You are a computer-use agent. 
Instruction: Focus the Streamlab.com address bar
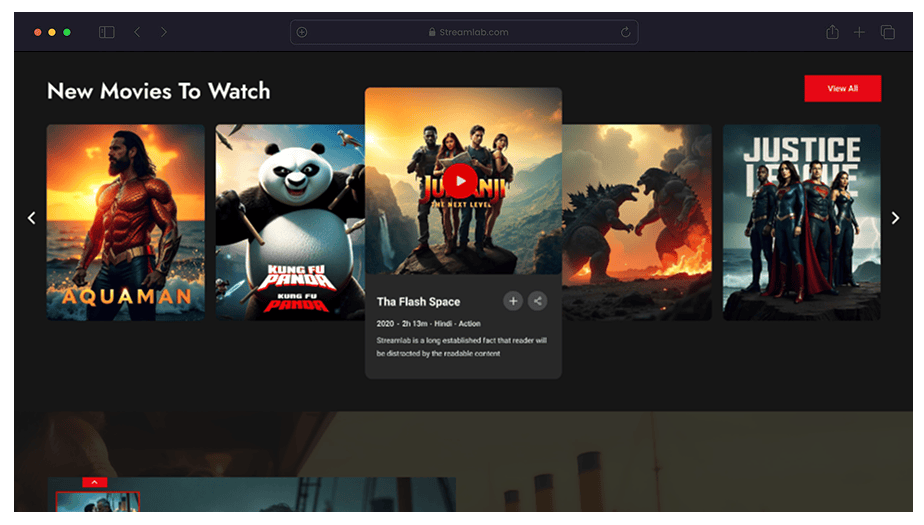[465, 32]
